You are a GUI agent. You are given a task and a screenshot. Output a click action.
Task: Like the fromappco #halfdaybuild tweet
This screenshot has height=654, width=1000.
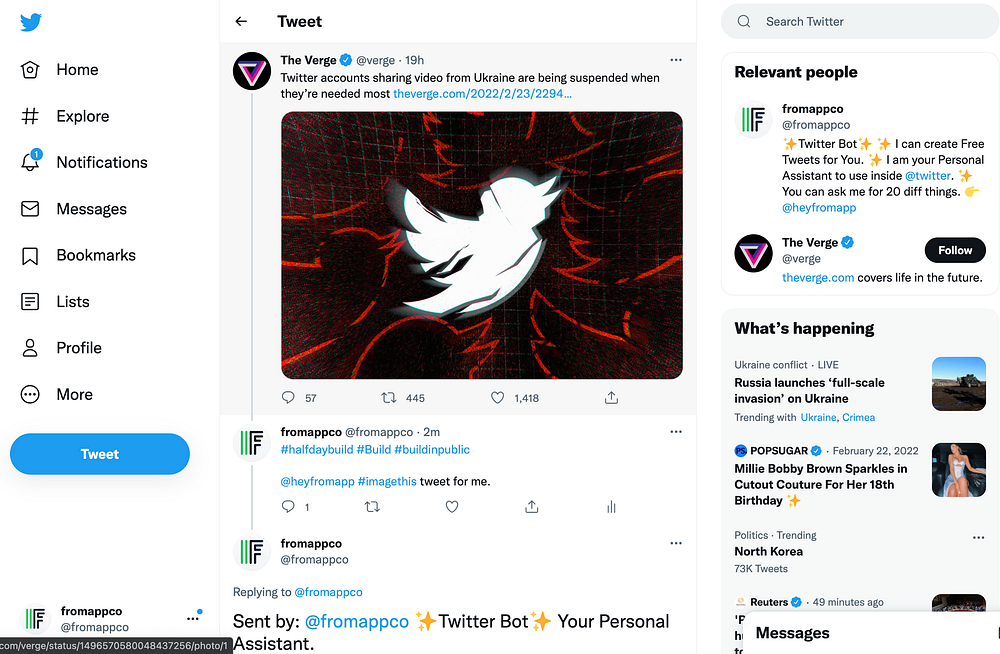click(452, 507)
